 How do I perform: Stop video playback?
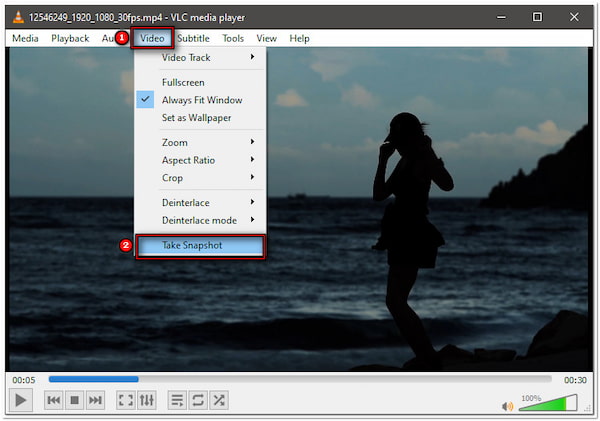(74, 400)
